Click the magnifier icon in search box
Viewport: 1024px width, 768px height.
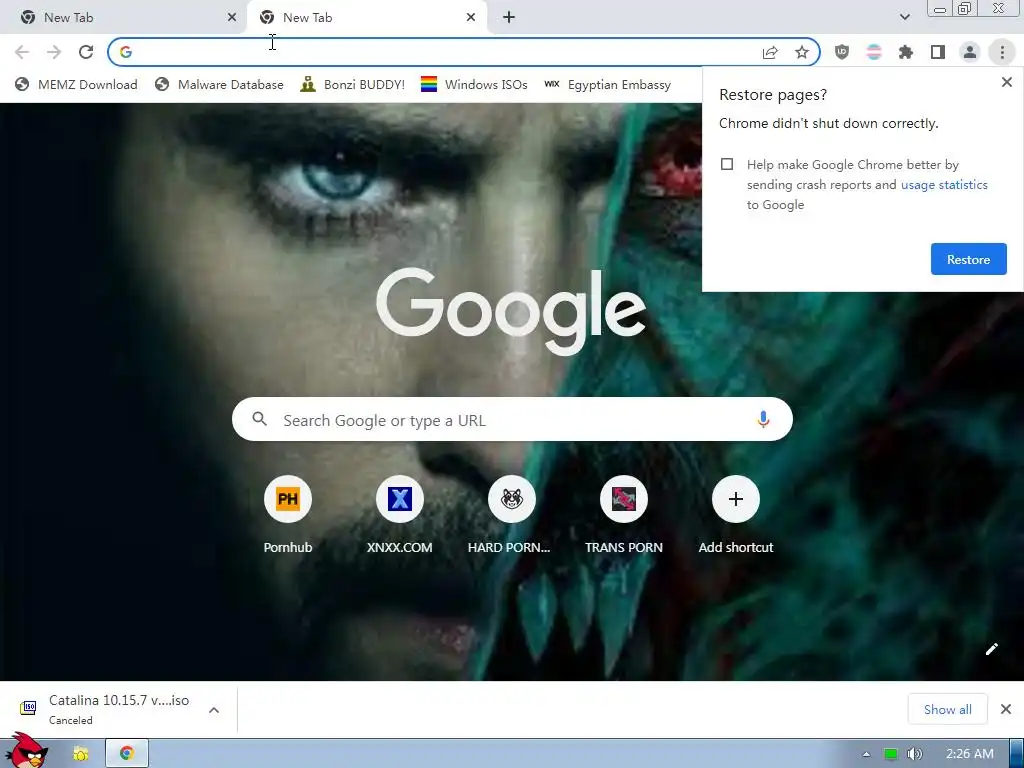coord(260,419)
